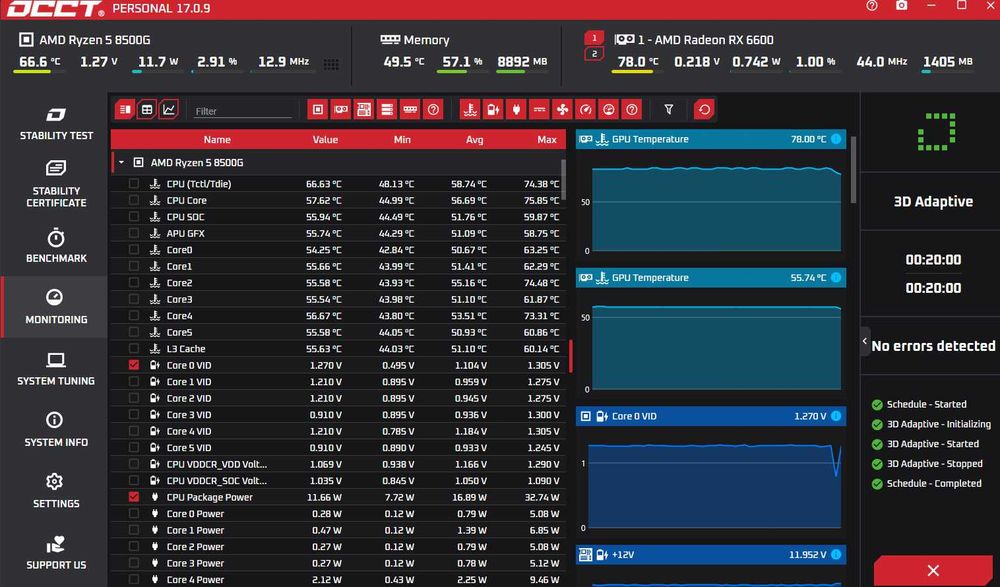The height and width of the screenshot is (587, 1000).
Task: Check the Core 0 Power checkbox
Action: 133,513
